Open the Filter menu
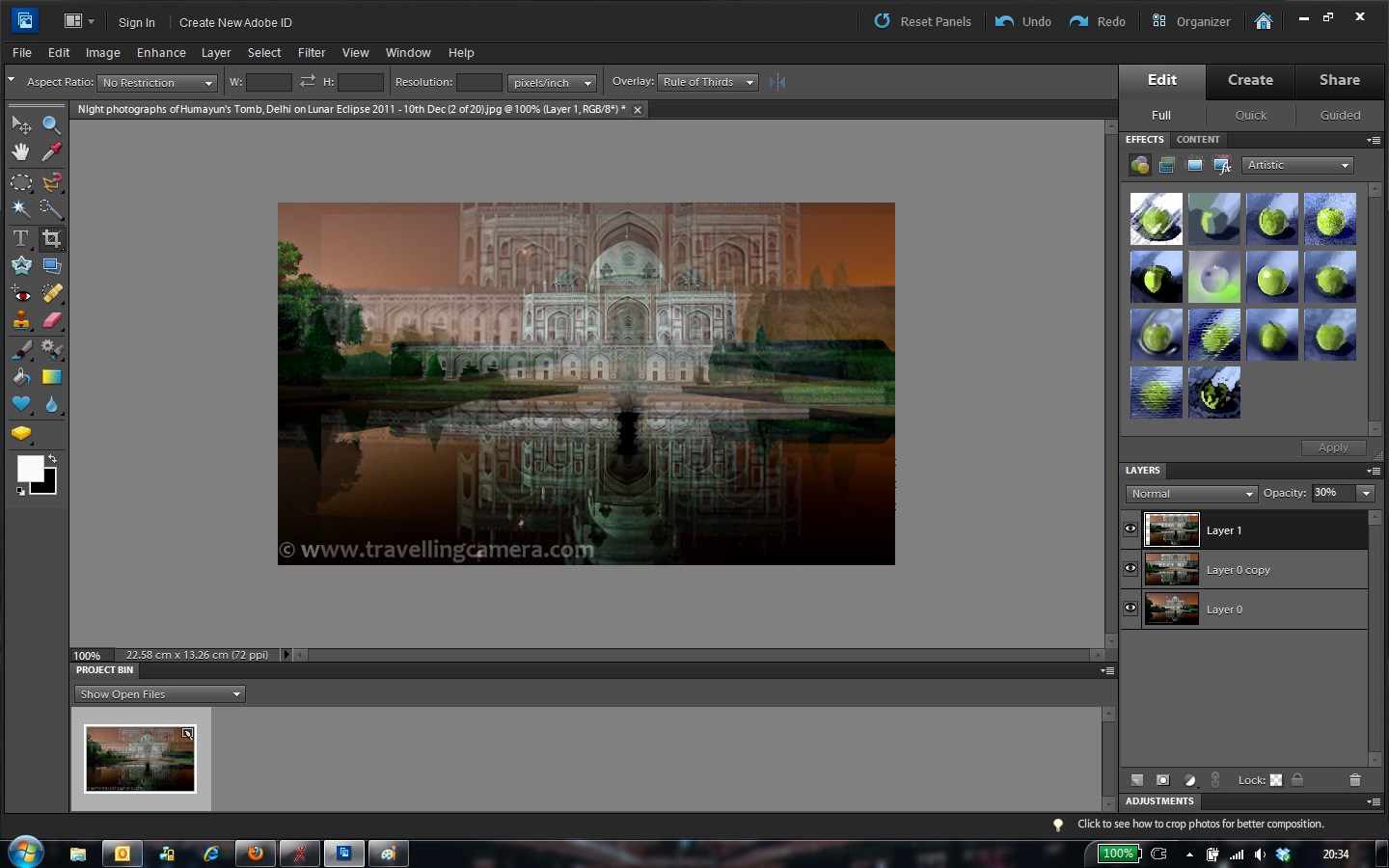The height and width of the screenshot is (868, 1389). 311,53
